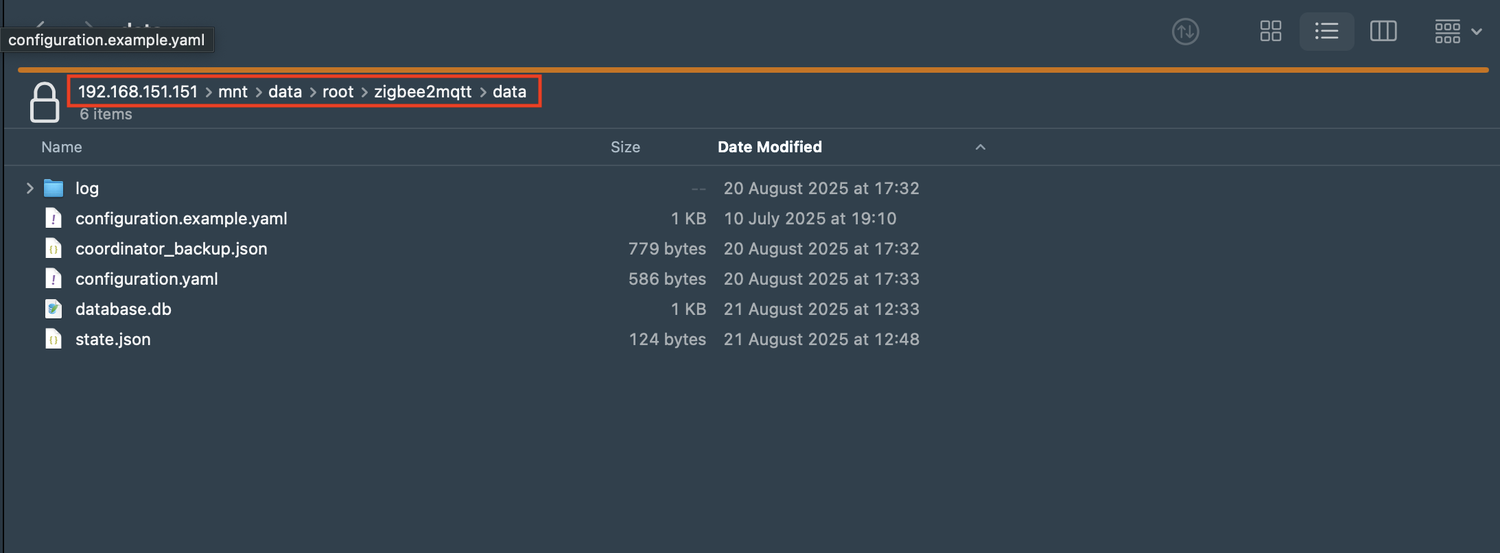Expand the log folder
The height and width of the screenshot is (553, 1500).
click(x=30, y=188)
